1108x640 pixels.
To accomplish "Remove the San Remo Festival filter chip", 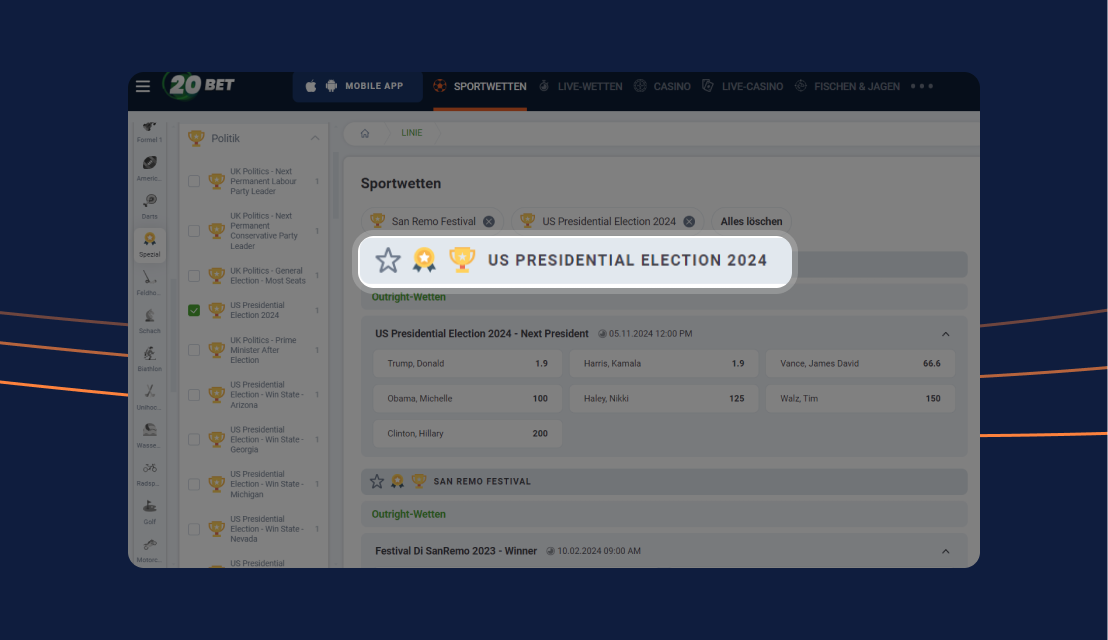I will [489, 222].
